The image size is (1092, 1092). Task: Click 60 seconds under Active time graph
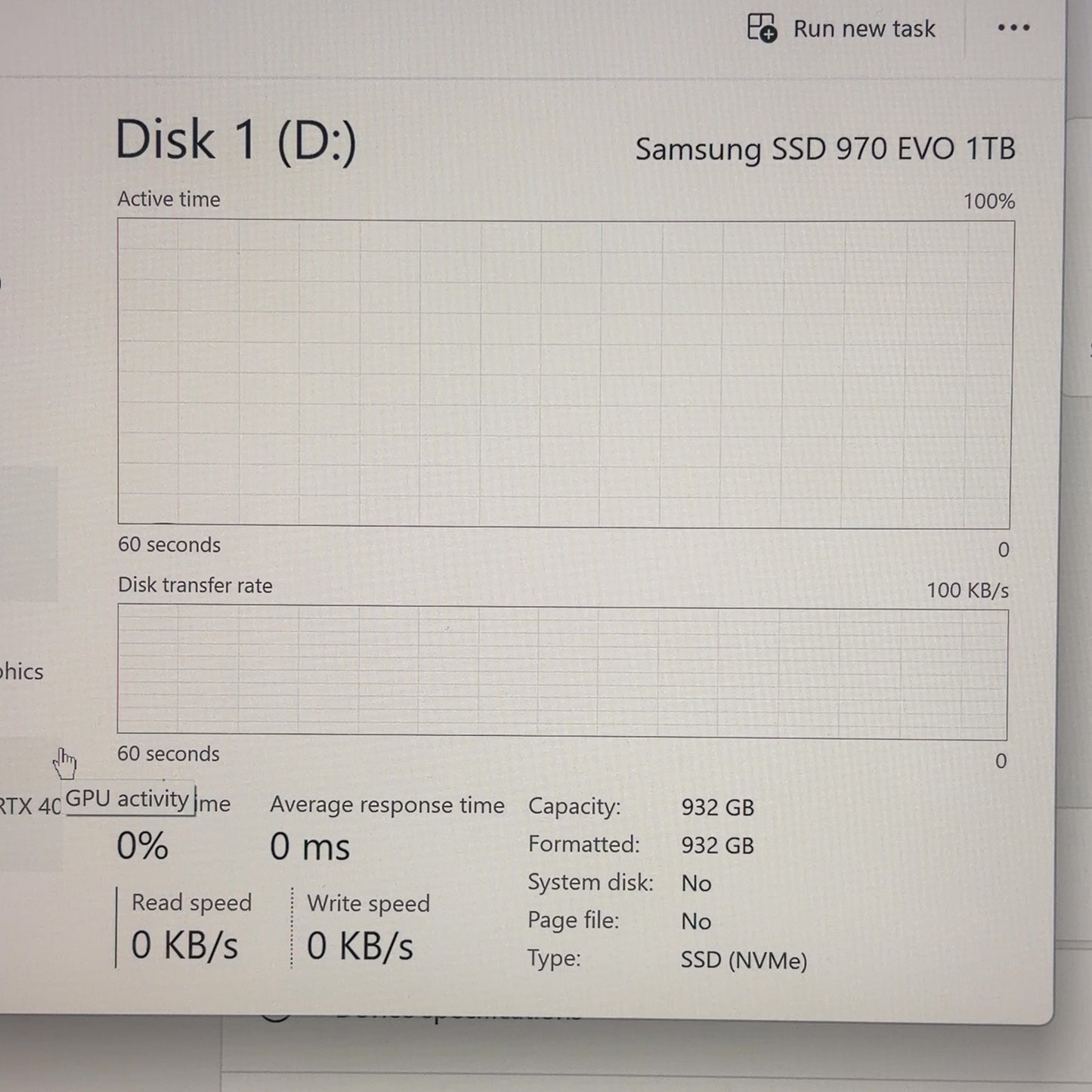pos(169,545)
